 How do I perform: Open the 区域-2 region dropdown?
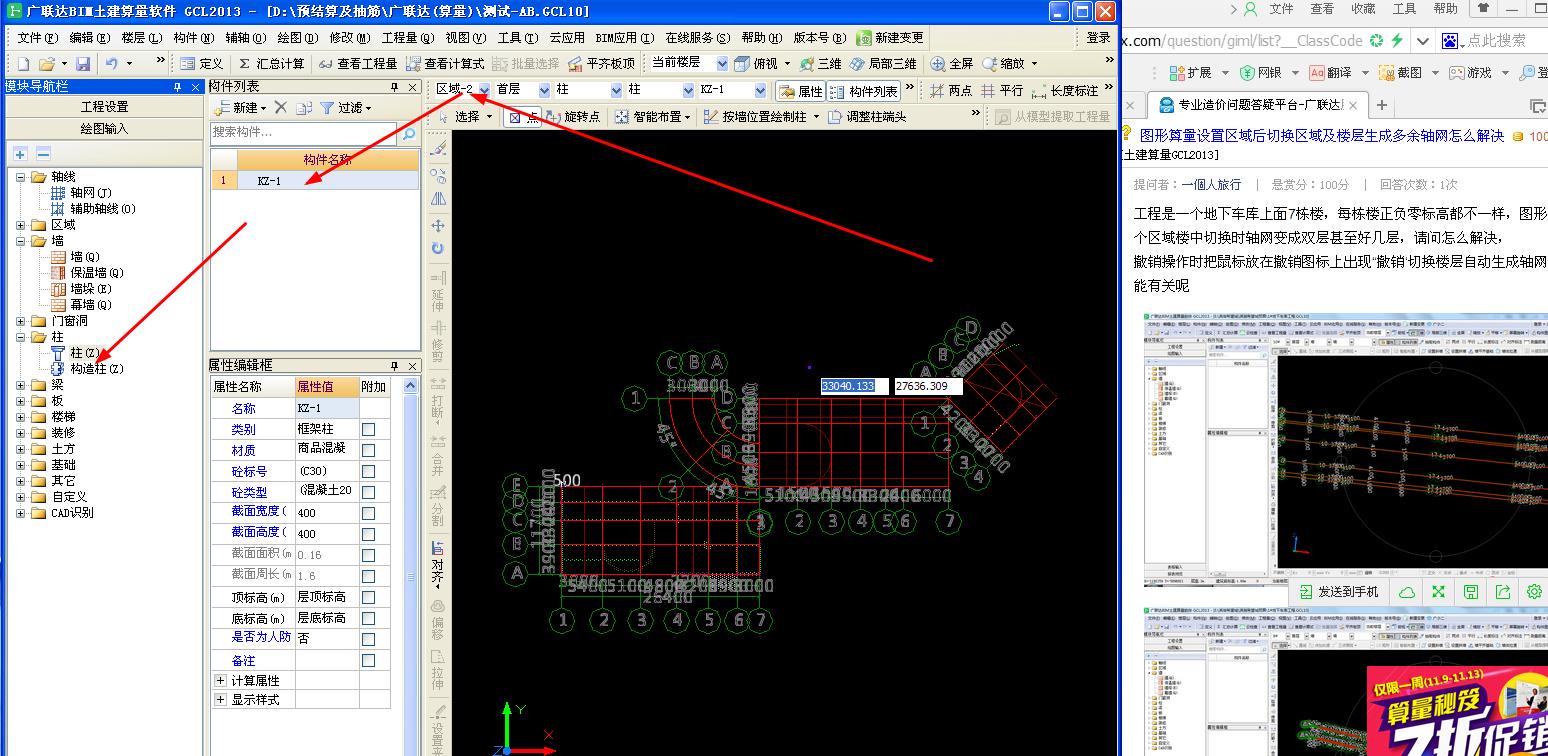pyautogui.click(x=484, y=90)
